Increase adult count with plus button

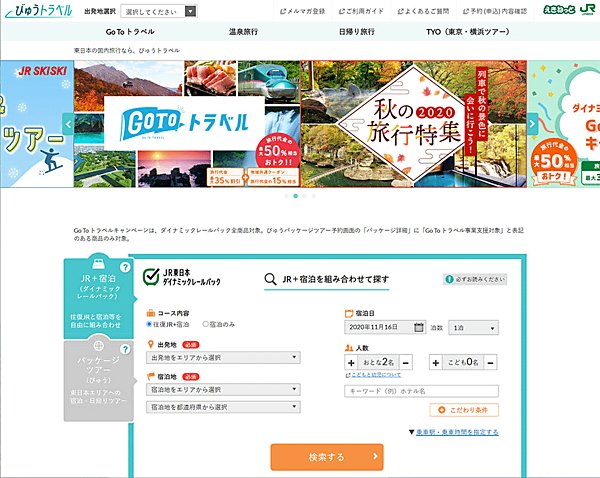[351, 362]
